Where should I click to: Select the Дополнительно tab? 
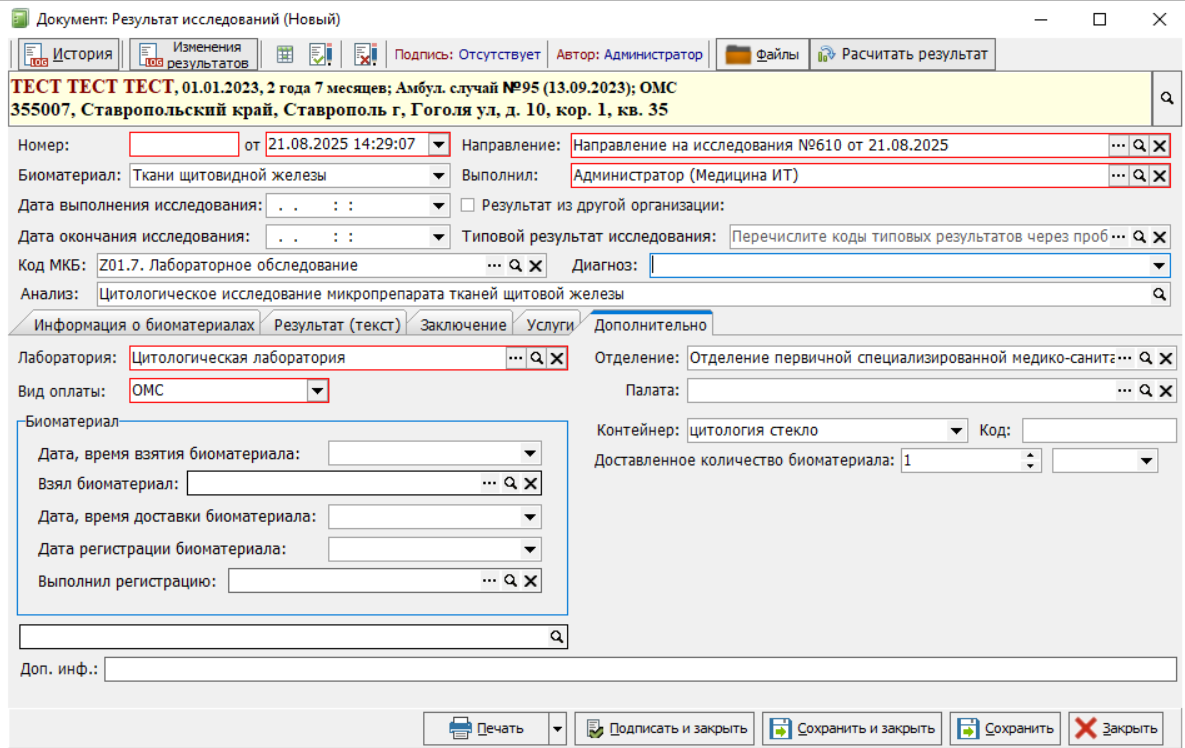650,324
